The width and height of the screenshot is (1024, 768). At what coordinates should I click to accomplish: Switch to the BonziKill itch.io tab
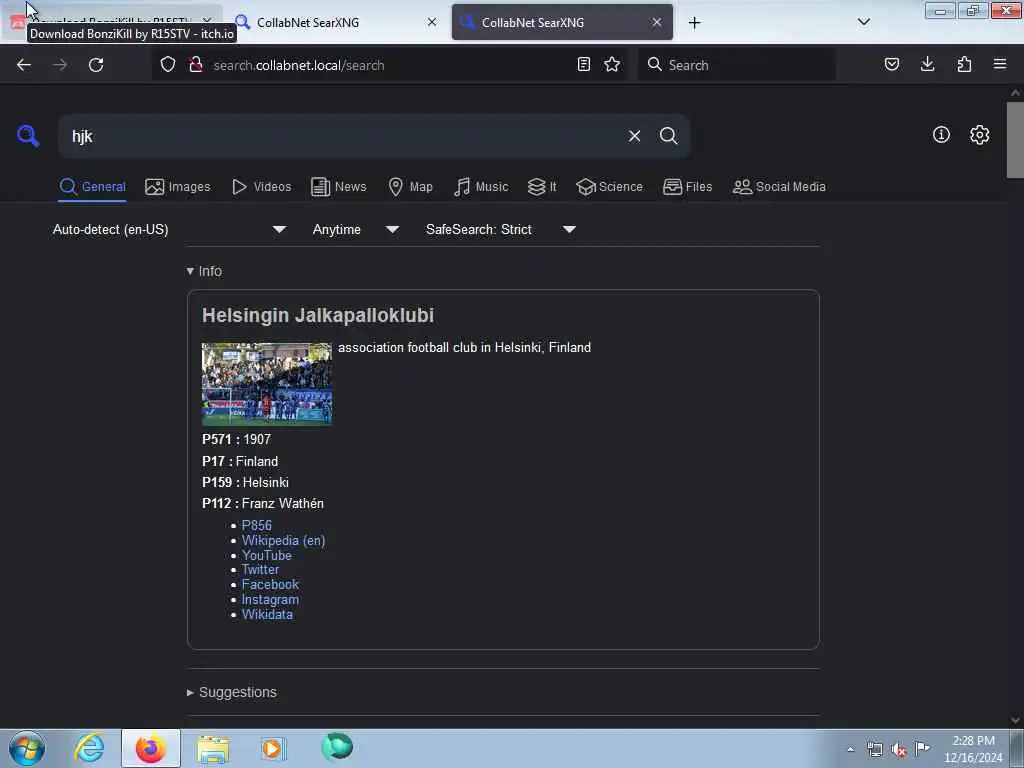point(111,22)
